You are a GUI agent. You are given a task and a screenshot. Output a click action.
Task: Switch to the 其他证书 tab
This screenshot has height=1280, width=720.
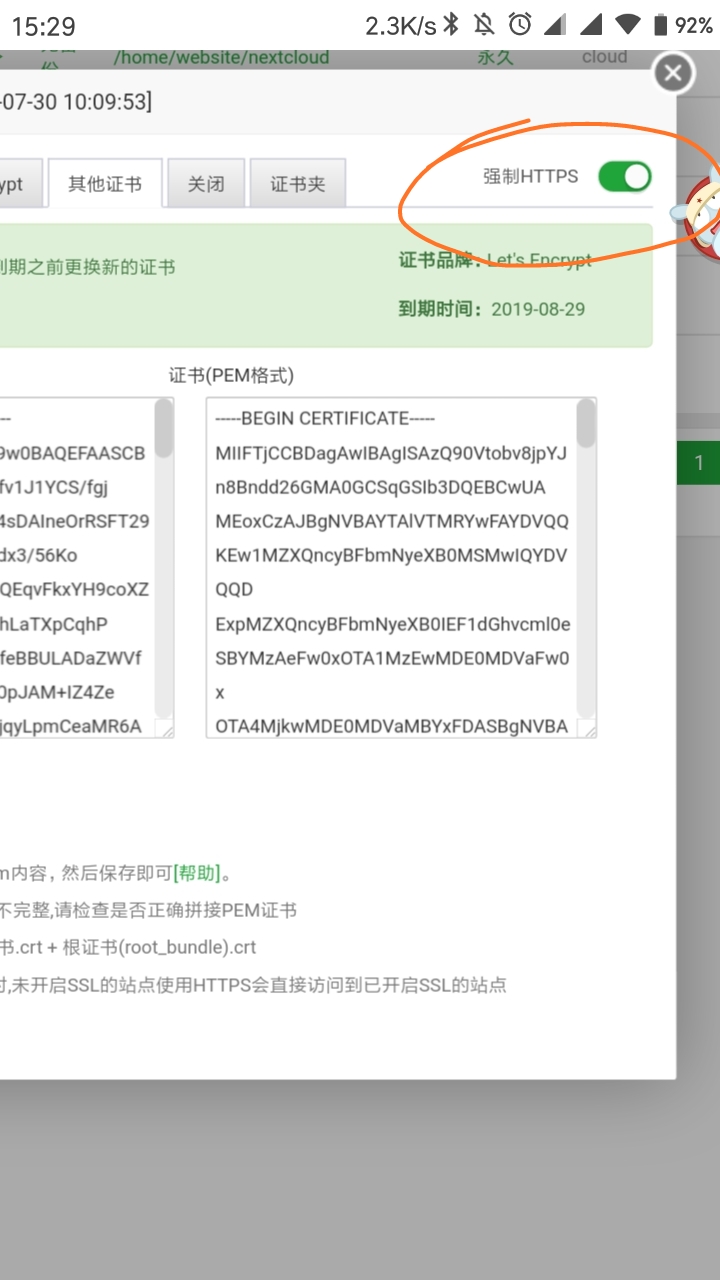point(105,184)
